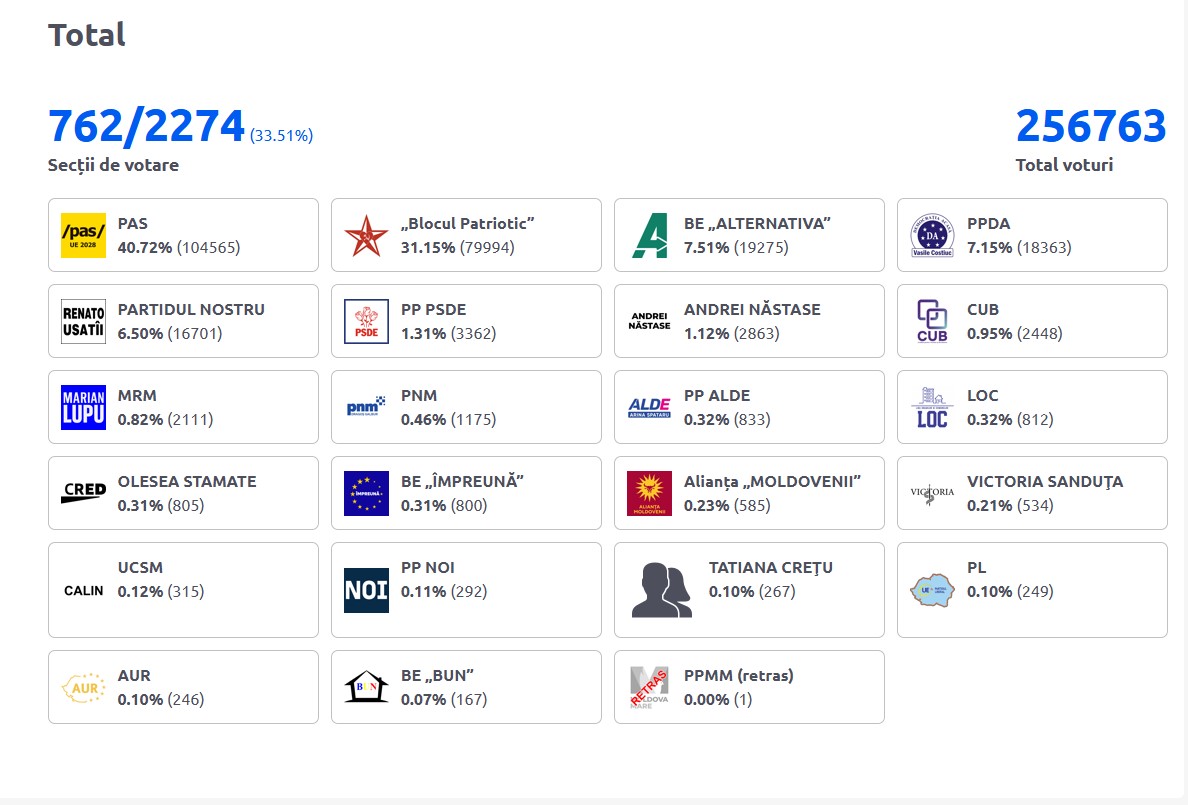
Task: Click the 0.95% (2448) result
Action: click(1014, 334)
